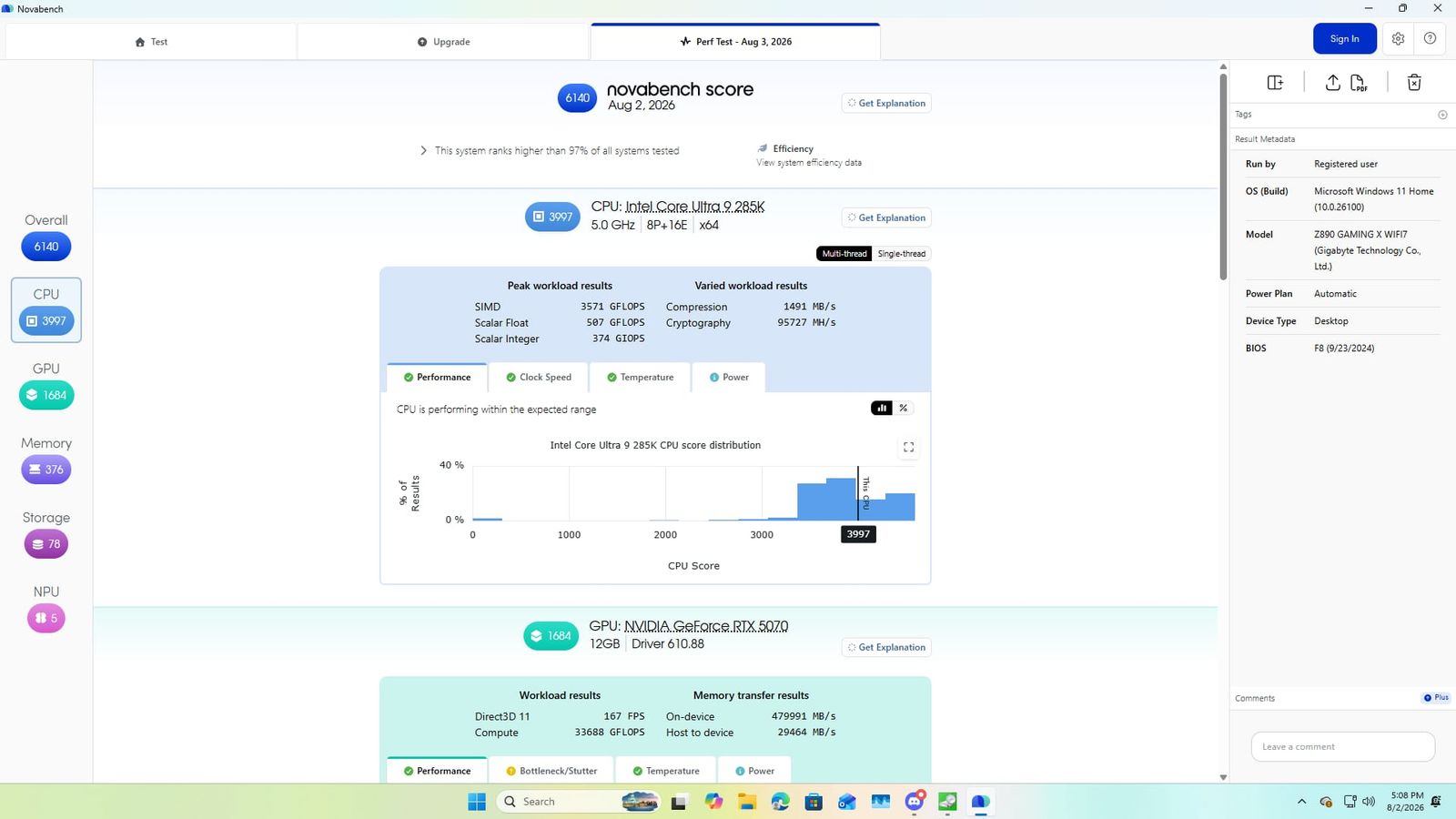This screenshot has height=819, width=1456.
Task: Open File Explorer from the taskbar
Action: 747,802
